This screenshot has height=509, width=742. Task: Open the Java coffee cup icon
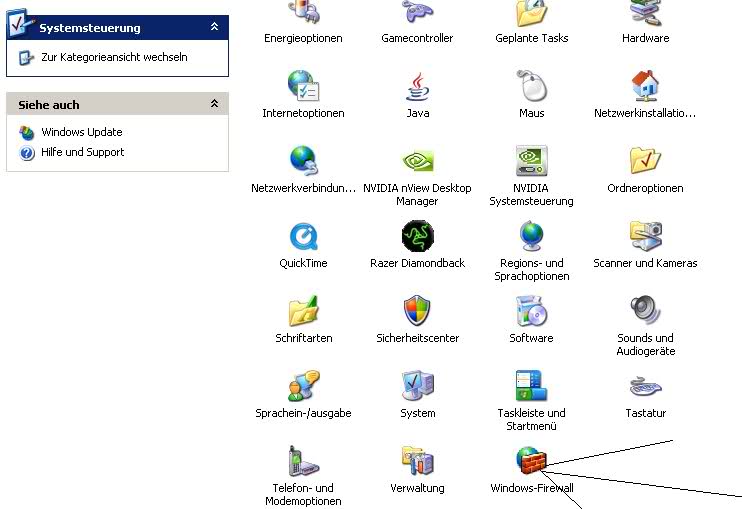pos(417,86)
